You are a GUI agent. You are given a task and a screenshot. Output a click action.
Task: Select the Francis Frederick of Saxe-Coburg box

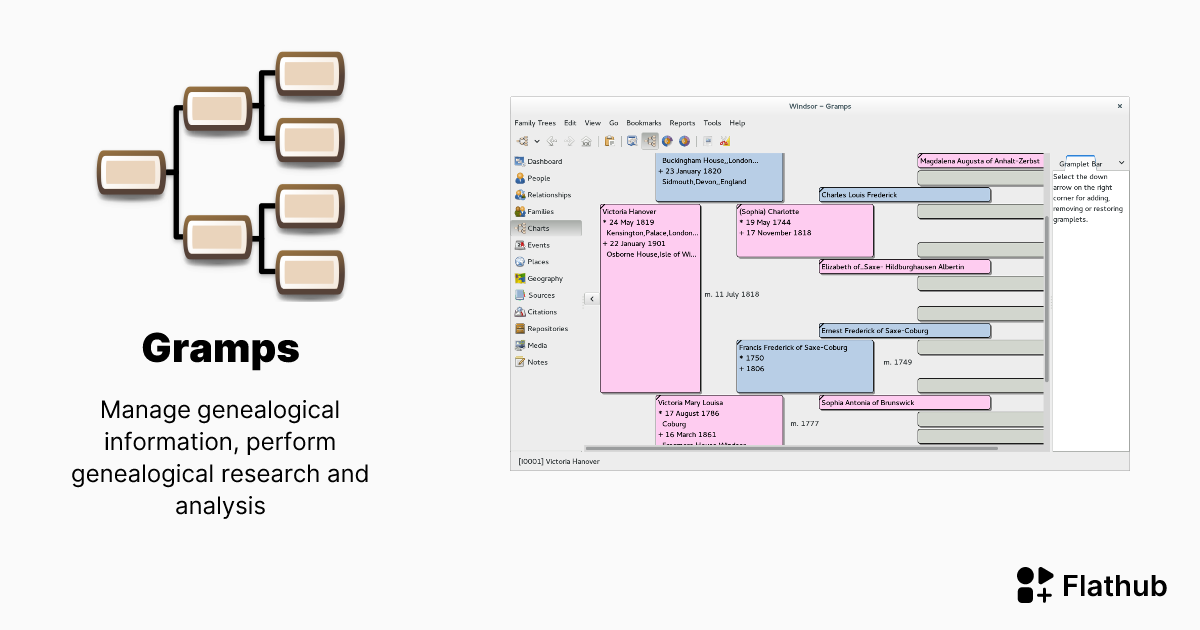click(805, 366)
